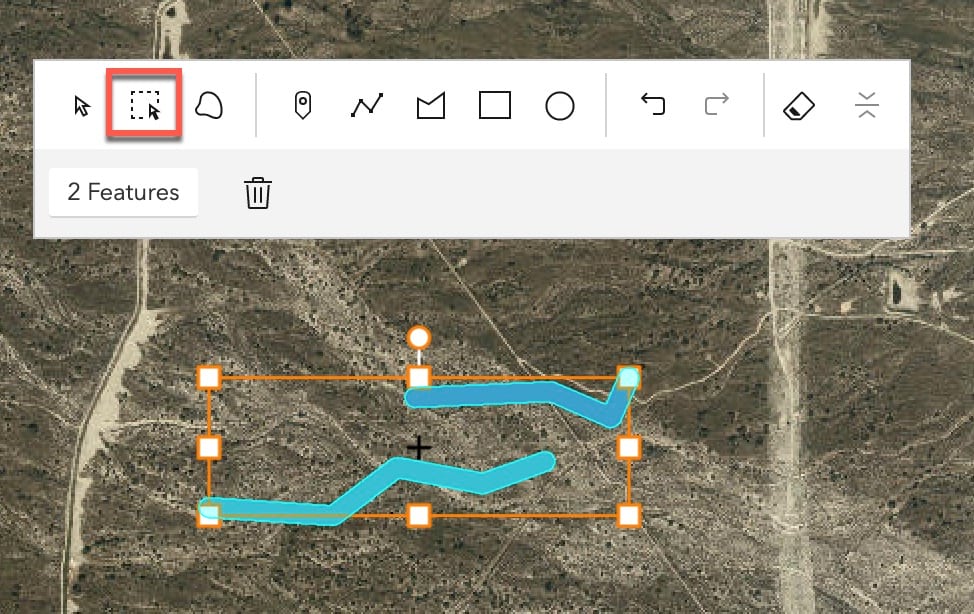
Task: Select the lasso selection tool
Action: [209, 105]
